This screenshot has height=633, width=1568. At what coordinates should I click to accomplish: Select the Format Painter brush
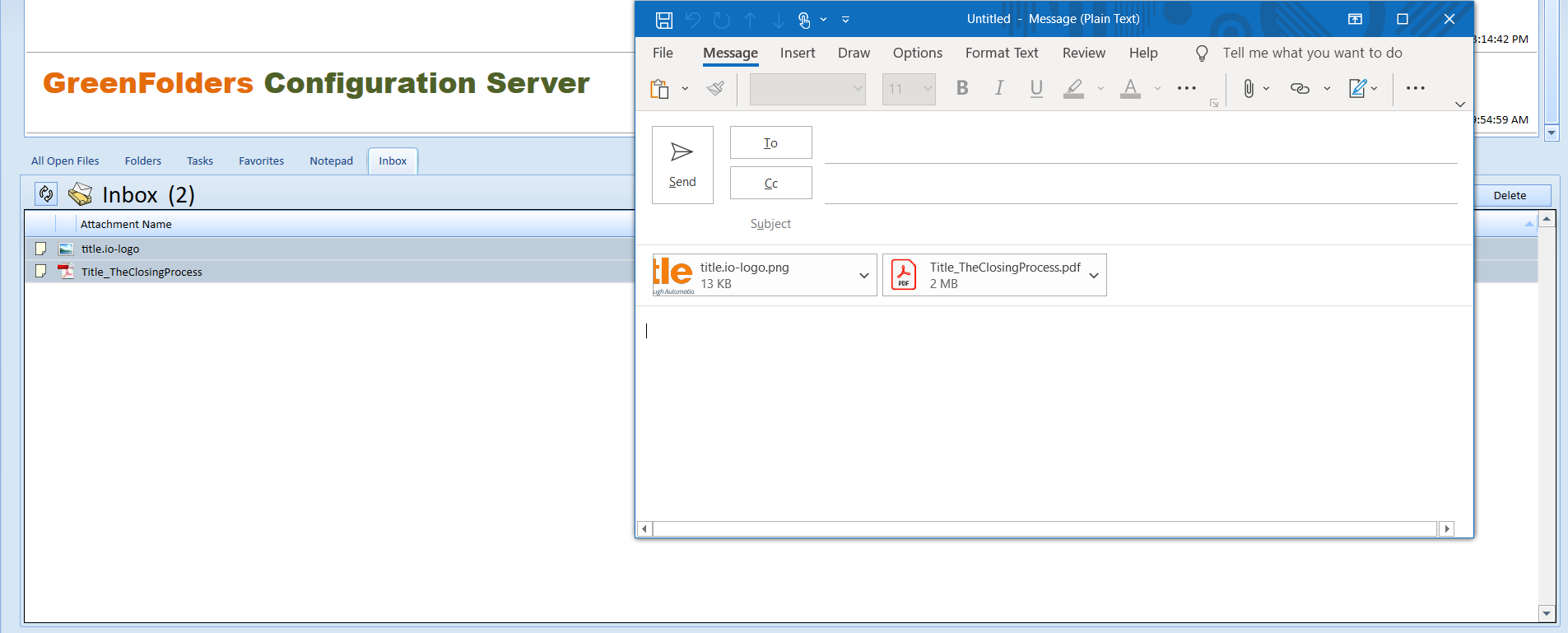click(x=716, y=88)
